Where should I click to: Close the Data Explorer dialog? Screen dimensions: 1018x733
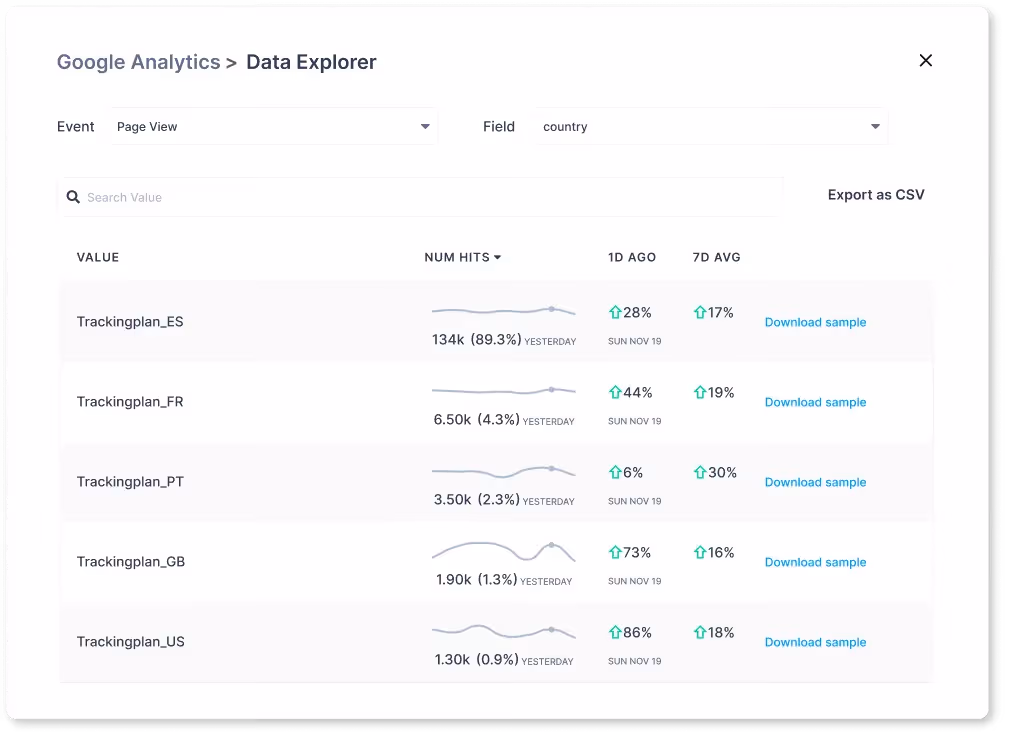[x=926, y=60]
